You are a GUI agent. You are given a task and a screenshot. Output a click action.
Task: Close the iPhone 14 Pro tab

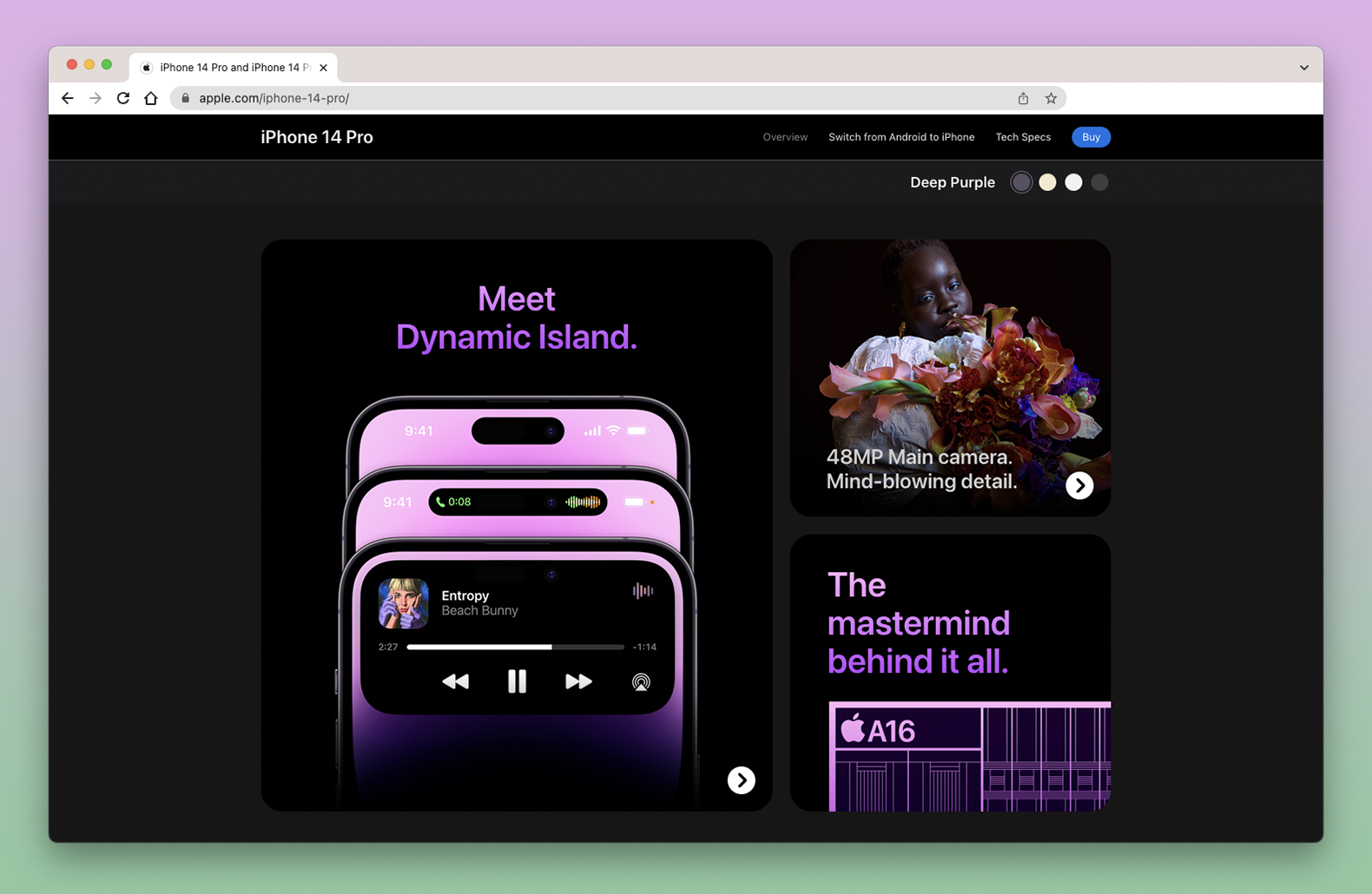pos(323,67)
